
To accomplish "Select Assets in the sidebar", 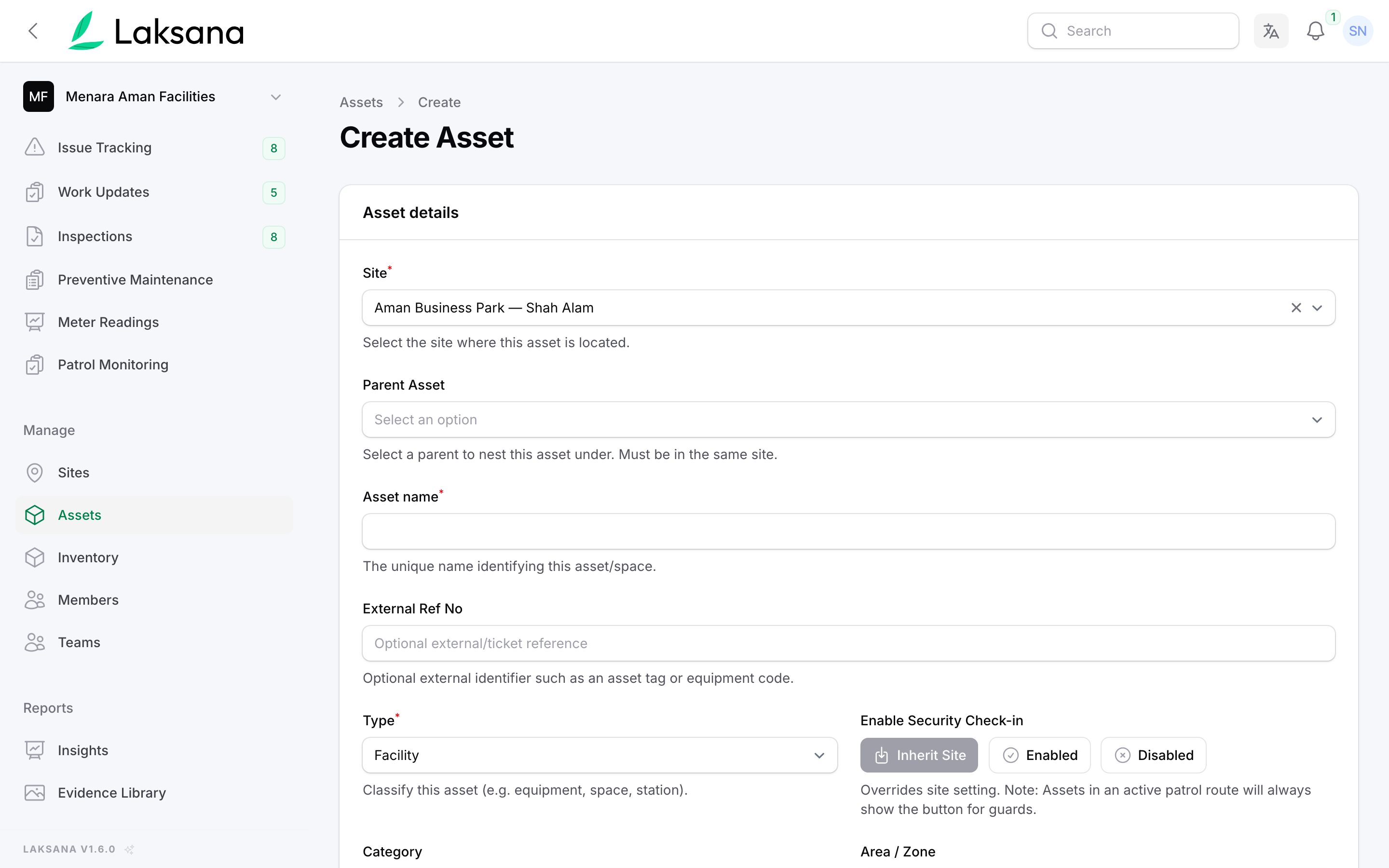I will click(x=154, y=515).
